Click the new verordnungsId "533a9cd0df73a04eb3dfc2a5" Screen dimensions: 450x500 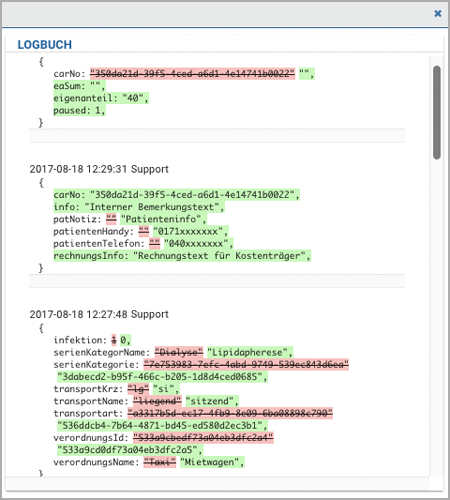(130, 450)
